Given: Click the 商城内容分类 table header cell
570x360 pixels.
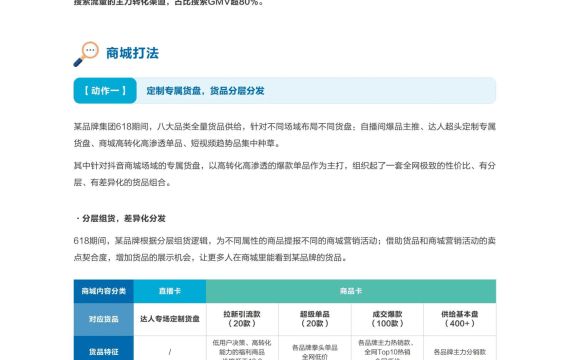Looking at the screenshot, I should click(x=104, y=291).
